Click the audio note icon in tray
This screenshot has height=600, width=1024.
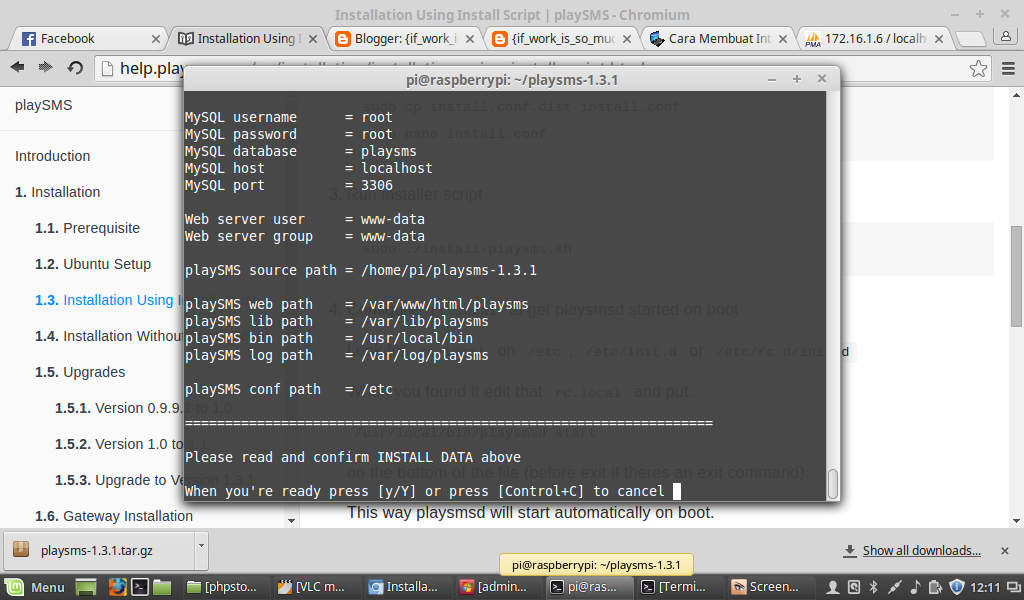[x=915, y=587]
